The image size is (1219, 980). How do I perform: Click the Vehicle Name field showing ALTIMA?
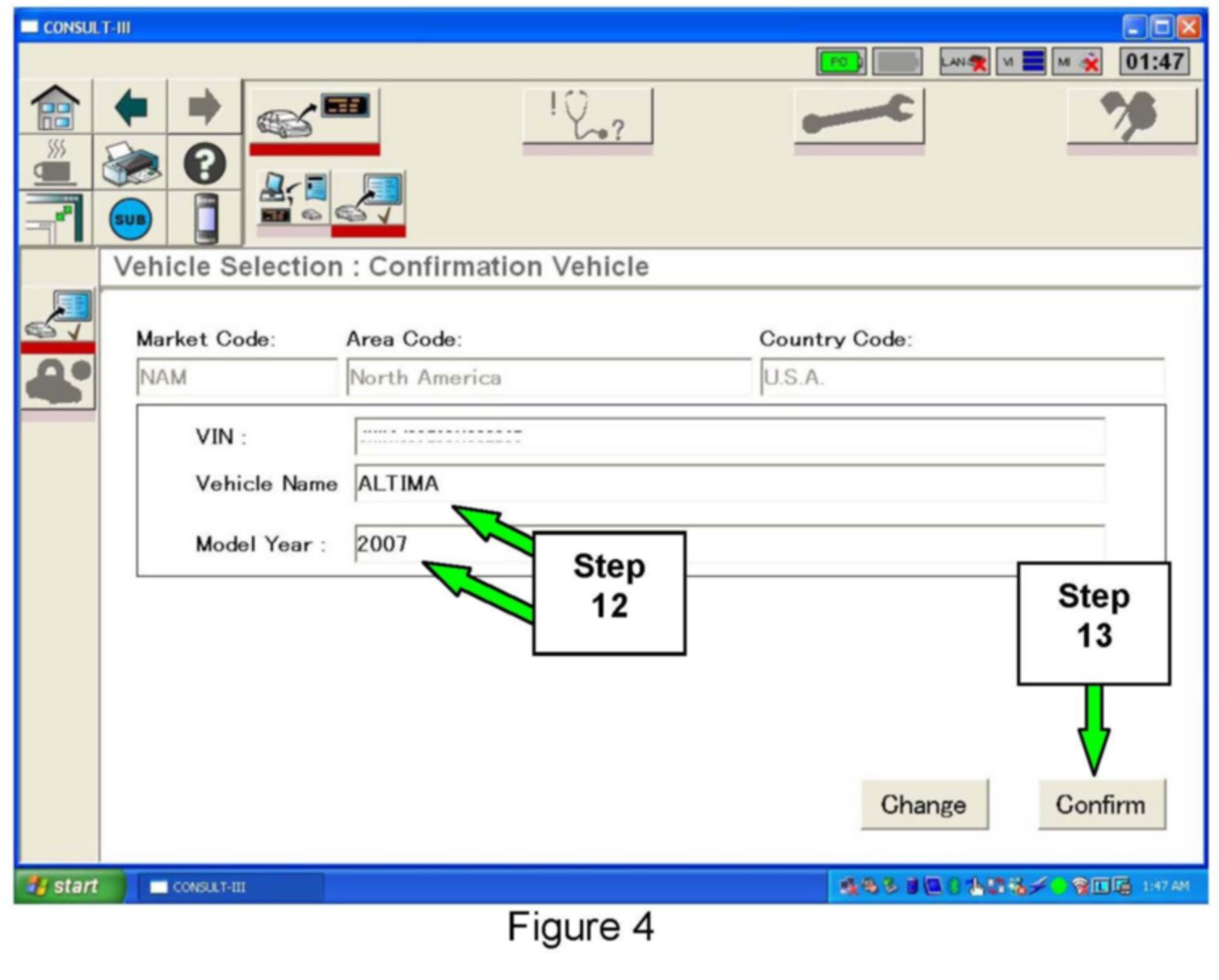729,484
